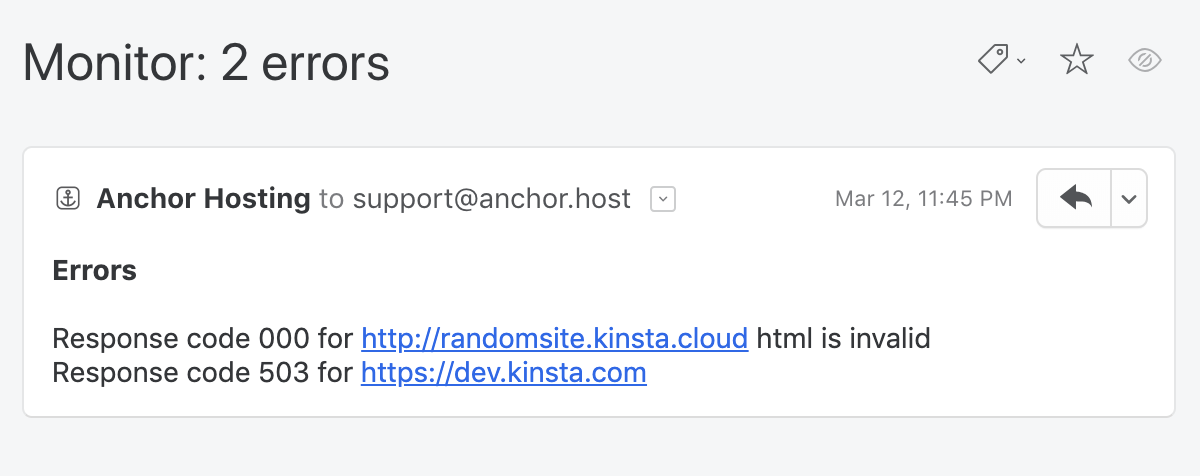
Task: Toggle the crossed-out eye follow icon
Action: (1144, 61)
